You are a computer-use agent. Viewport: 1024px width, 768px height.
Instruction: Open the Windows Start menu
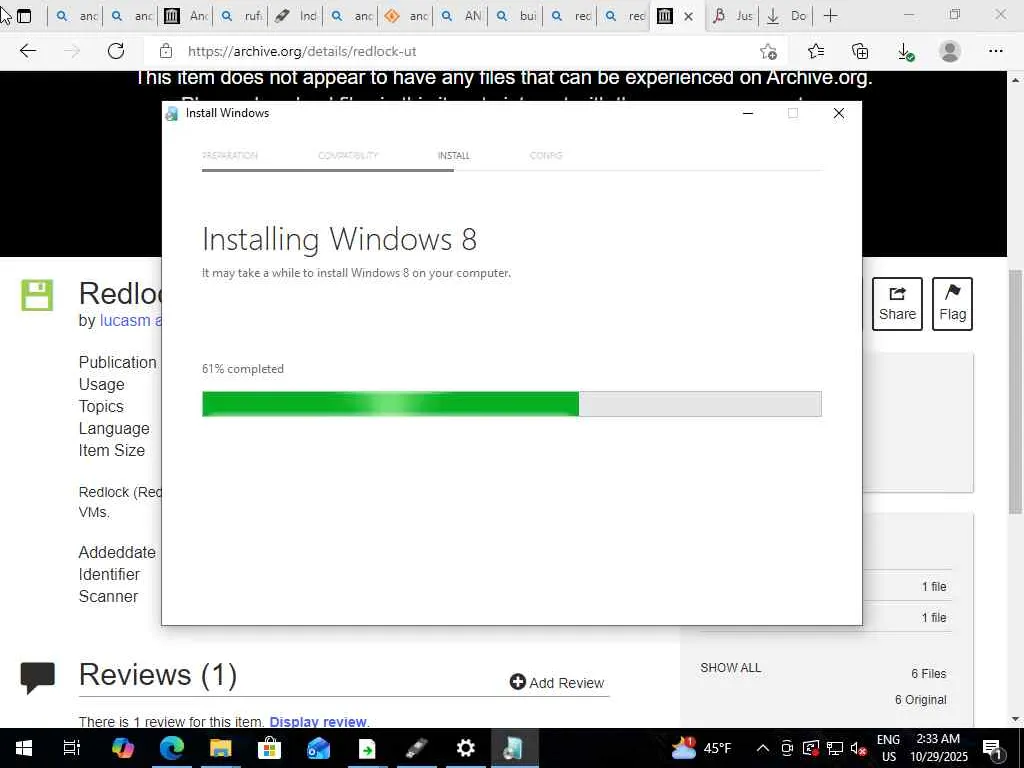(x=24, y=748)
